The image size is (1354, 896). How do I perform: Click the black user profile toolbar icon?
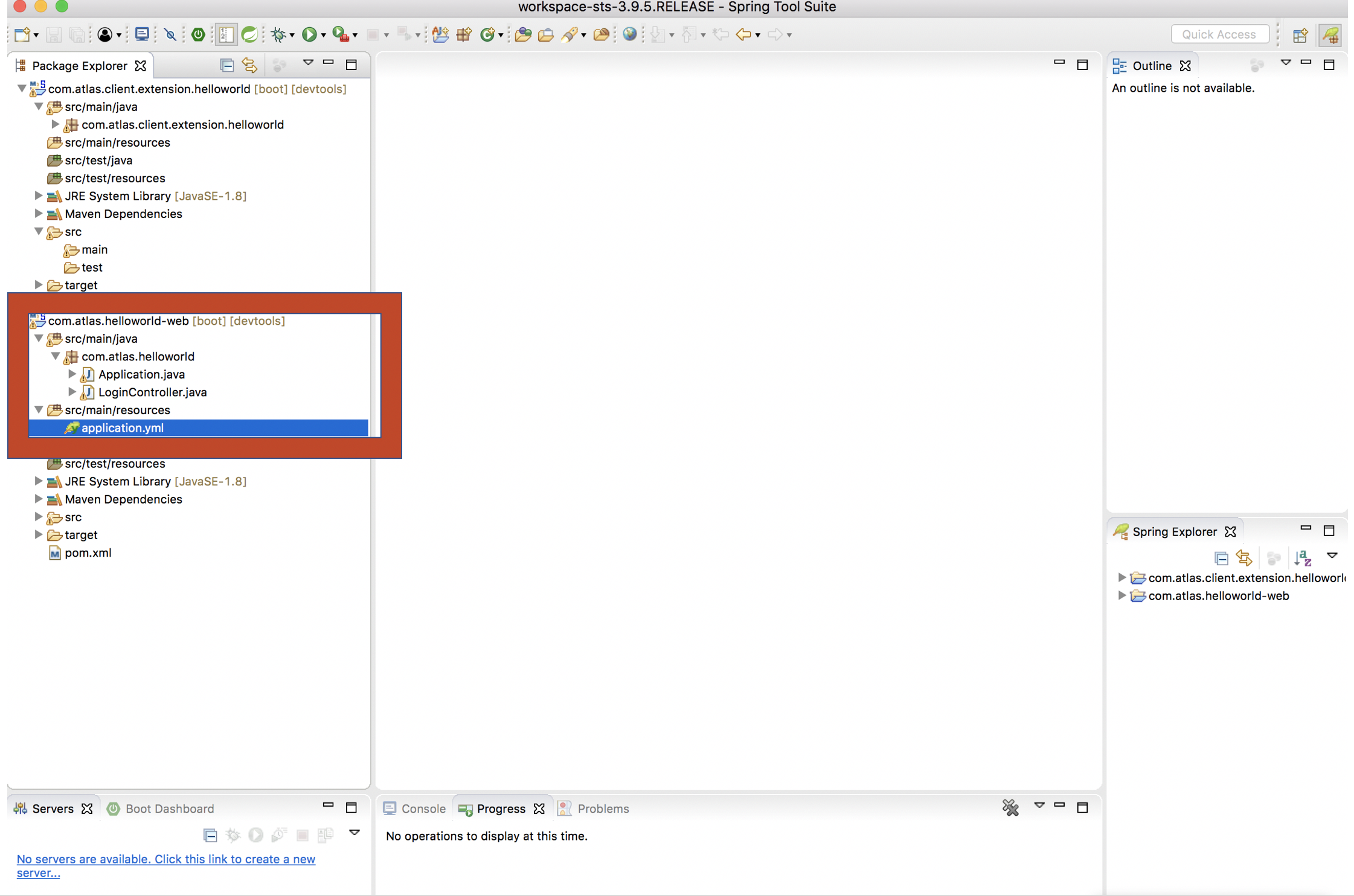click(104, 34)
